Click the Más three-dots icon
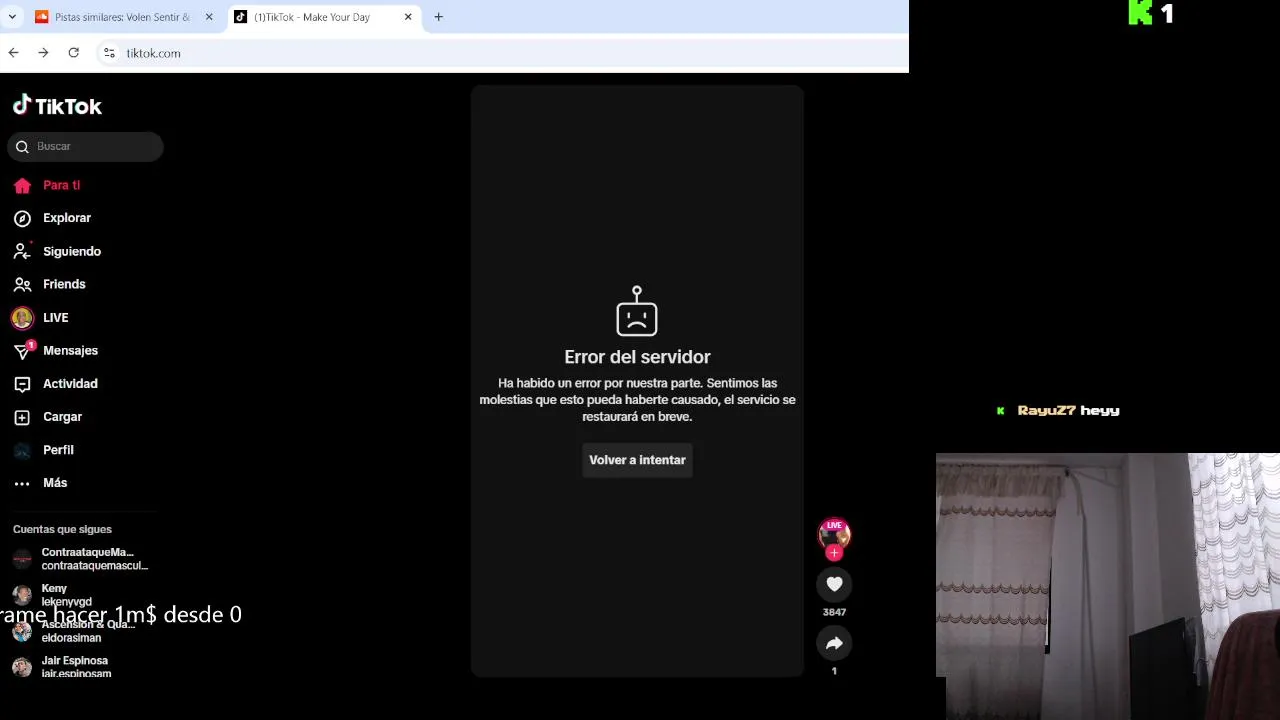The image size is (1280, 720). [x=22, y=484]
